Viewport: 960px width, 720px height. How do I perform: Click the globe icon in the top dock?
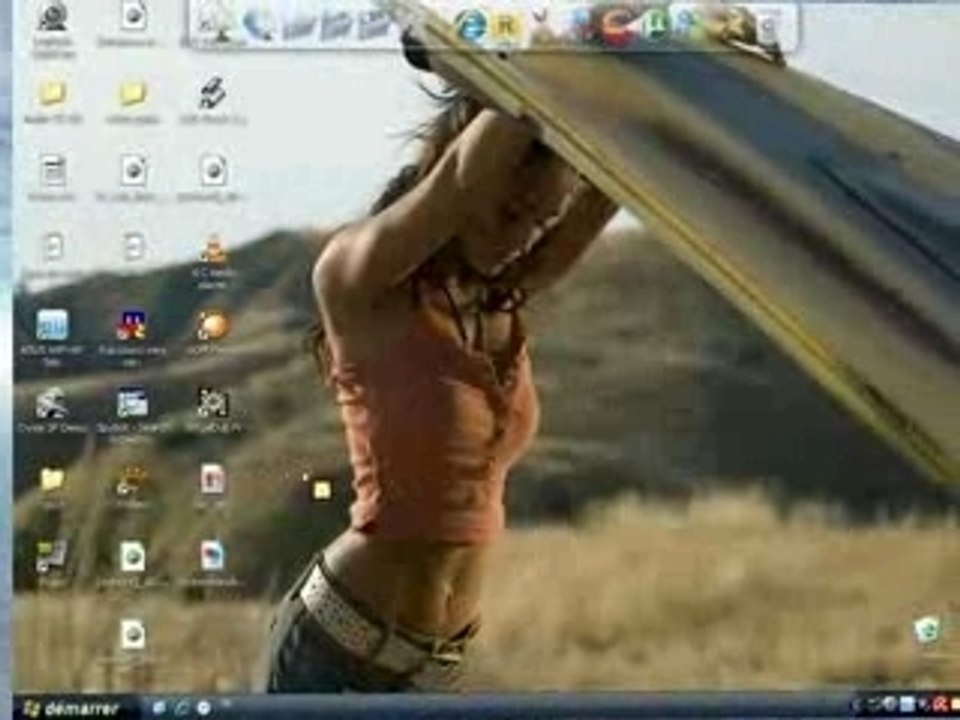tap(258, 25)
